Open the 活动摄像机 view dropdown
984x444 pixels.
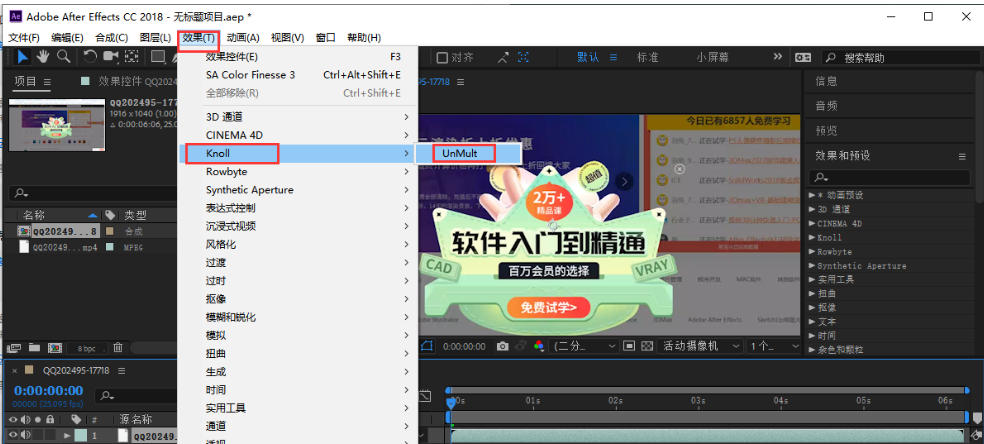coord(700,346)
